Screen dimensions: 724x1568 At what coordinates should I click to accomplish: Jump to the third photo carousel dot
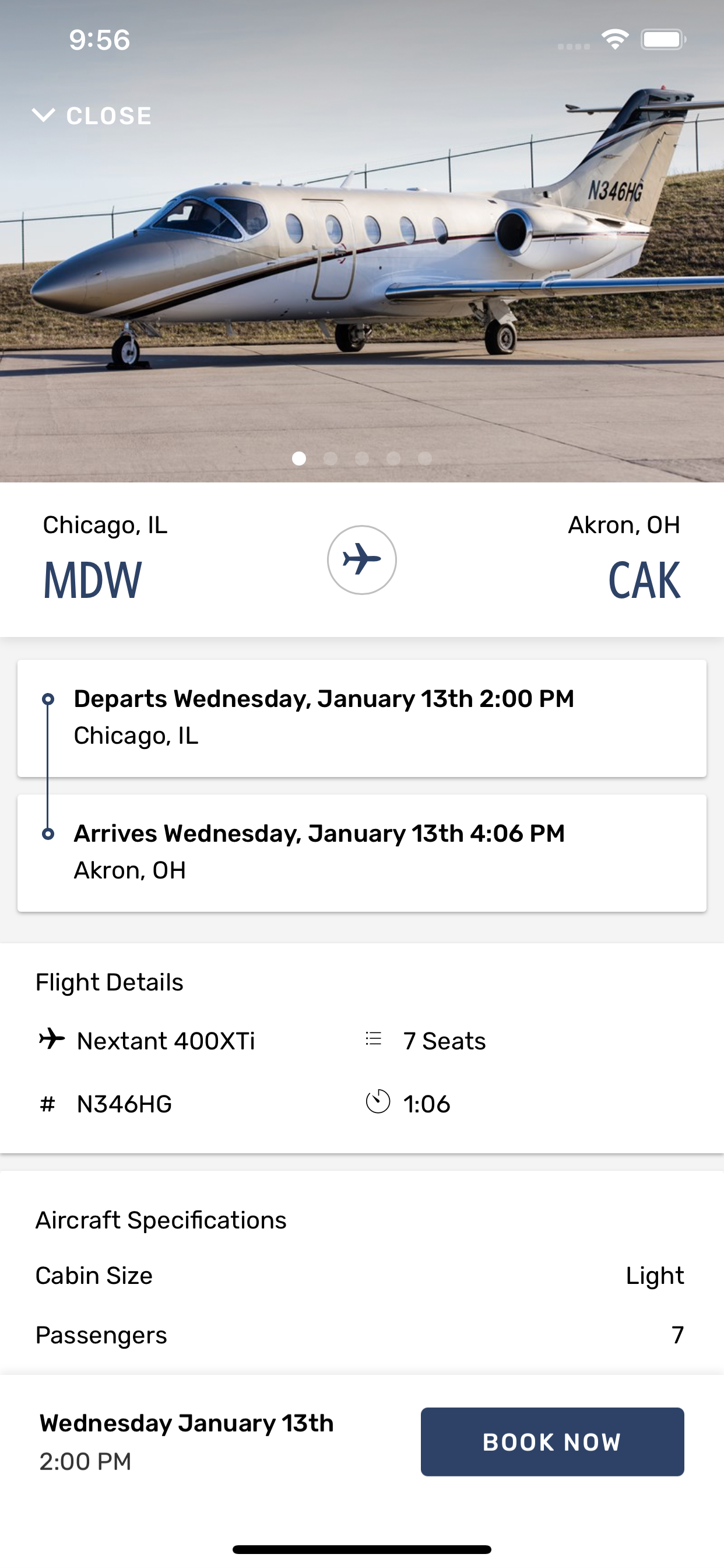coord(362,459)
